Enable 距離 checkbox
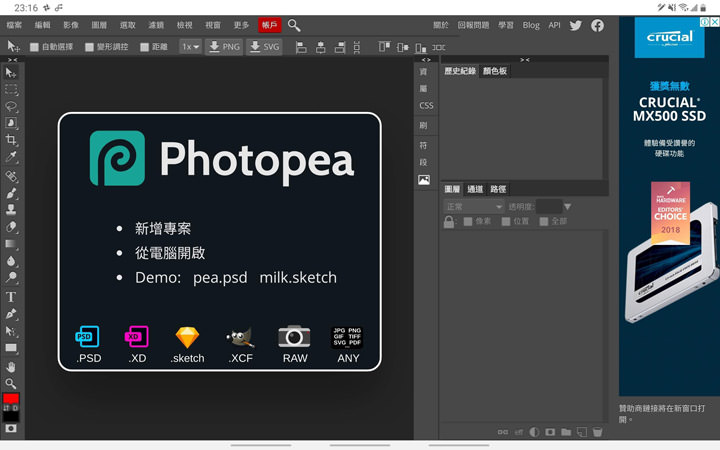Image resolution: width=720 pixels, height=450 pixels. click(145, 47)
